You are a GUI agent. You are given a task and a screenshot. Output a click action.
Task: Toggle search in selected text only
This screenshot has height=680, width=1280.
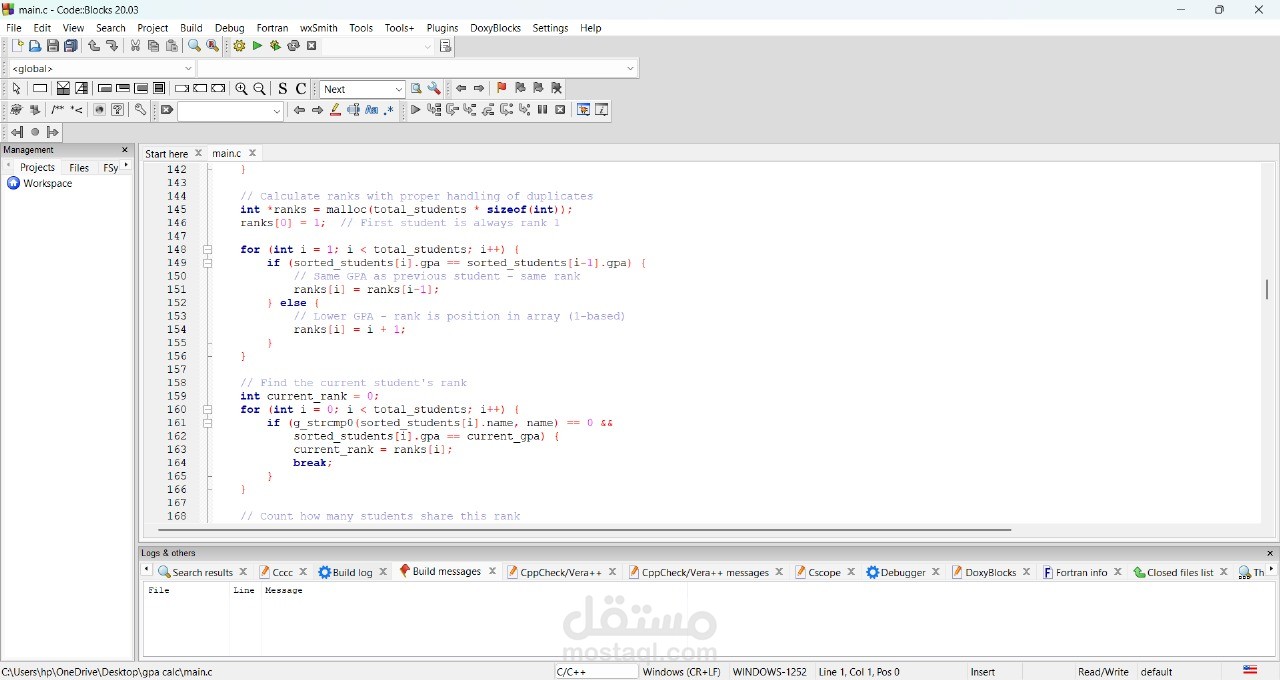(354, 110)
